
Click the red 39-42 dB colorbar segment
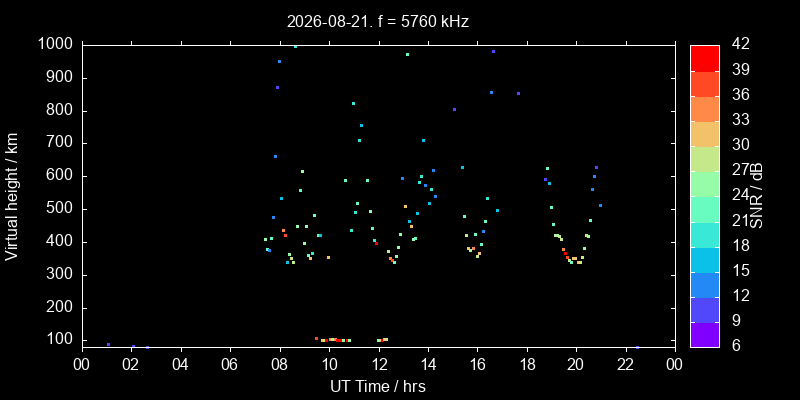pos(705,58)
